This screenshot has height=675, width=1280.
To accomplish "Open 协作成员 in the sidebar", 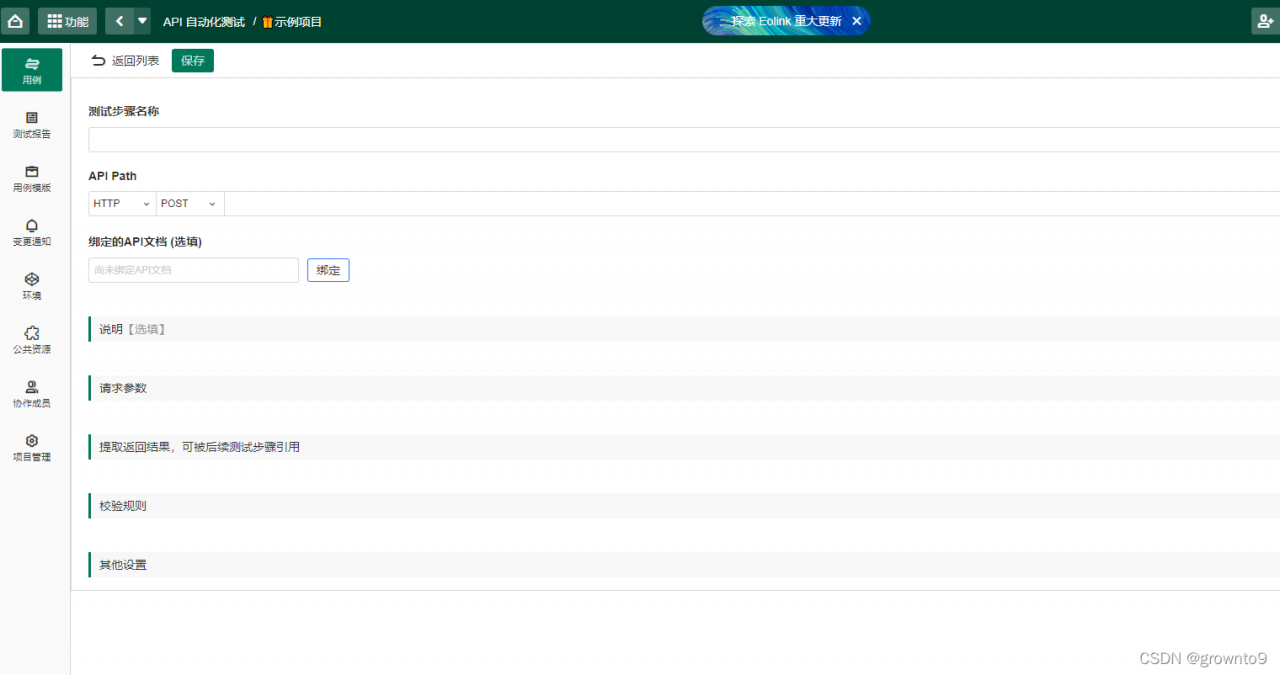I will [x=32, y=395].
